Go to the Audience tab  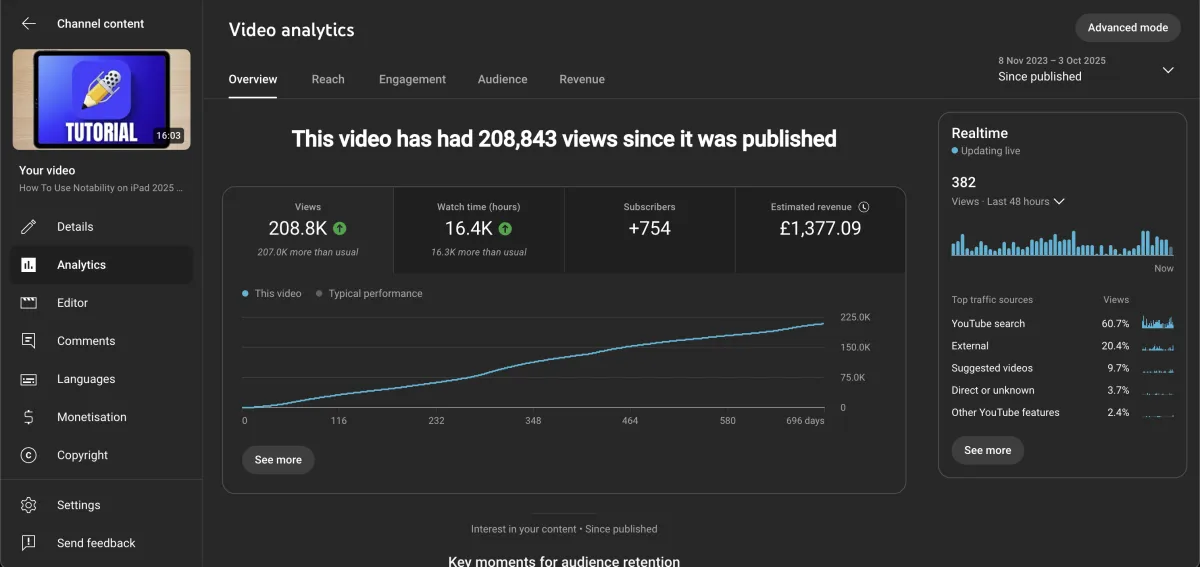(503, 79)
